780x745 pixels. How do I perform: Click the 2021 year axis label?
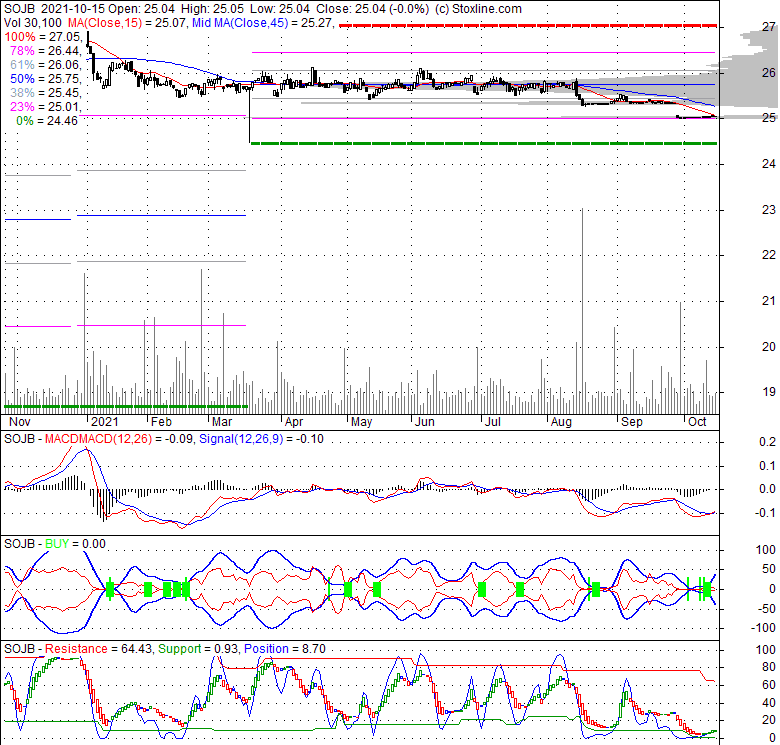pos(105,422)
